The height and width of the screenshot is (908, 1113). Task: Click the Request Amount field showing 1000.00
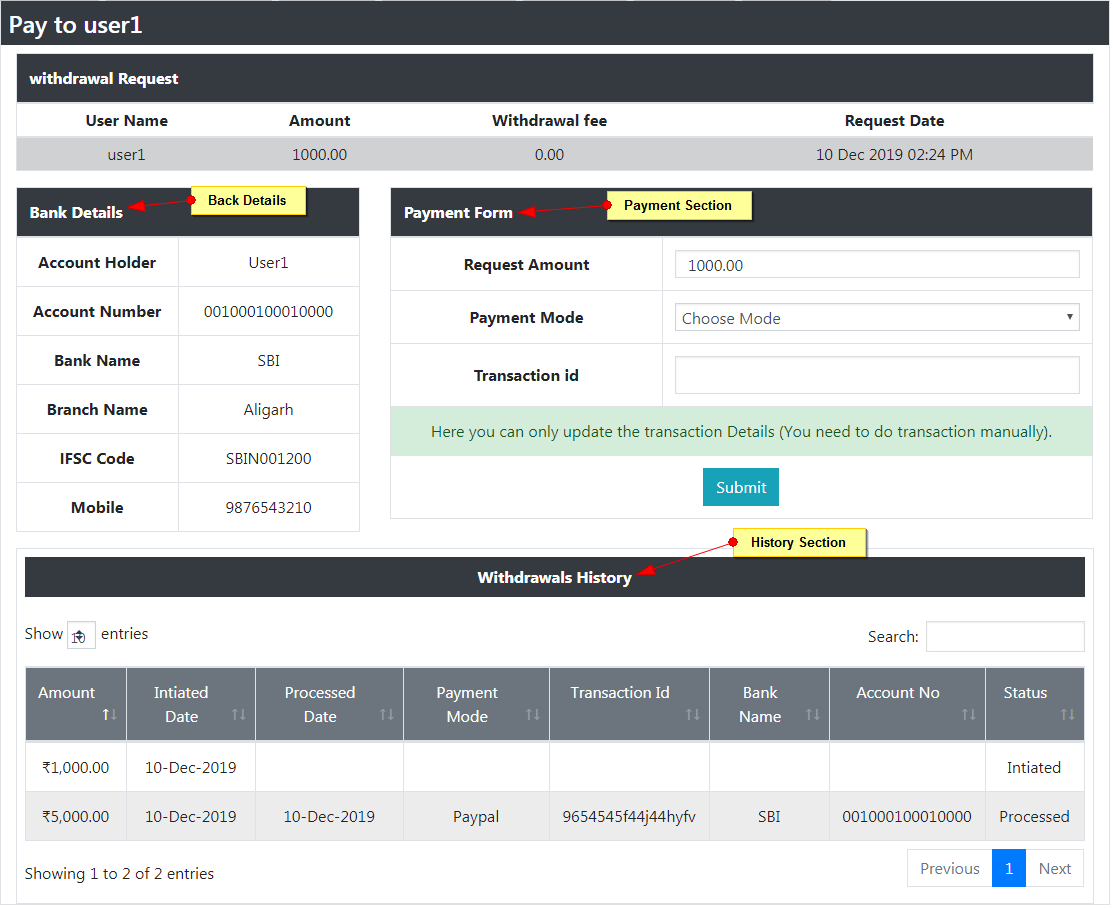coord(876,264)
